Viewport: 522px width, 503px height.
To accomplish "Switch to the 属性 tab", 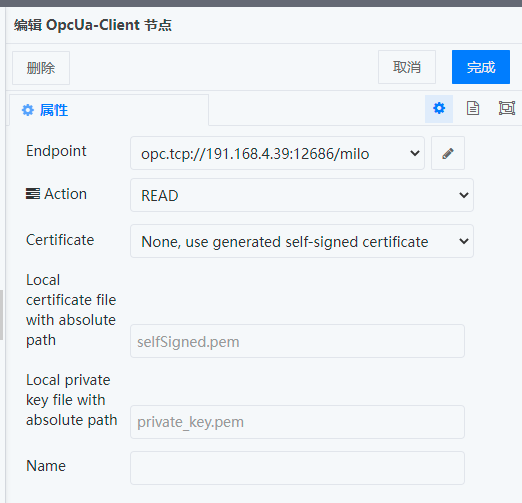I will click(x=109, y=110).
